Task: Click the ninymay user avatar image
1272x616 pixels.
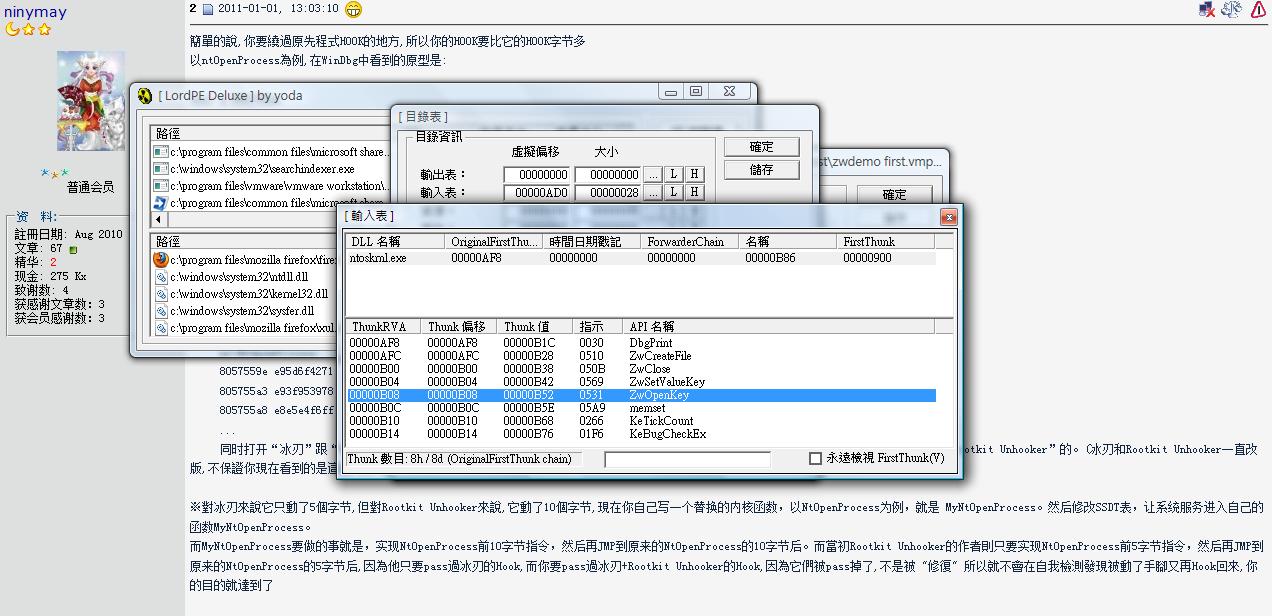Action: click(x=92, y=103)
